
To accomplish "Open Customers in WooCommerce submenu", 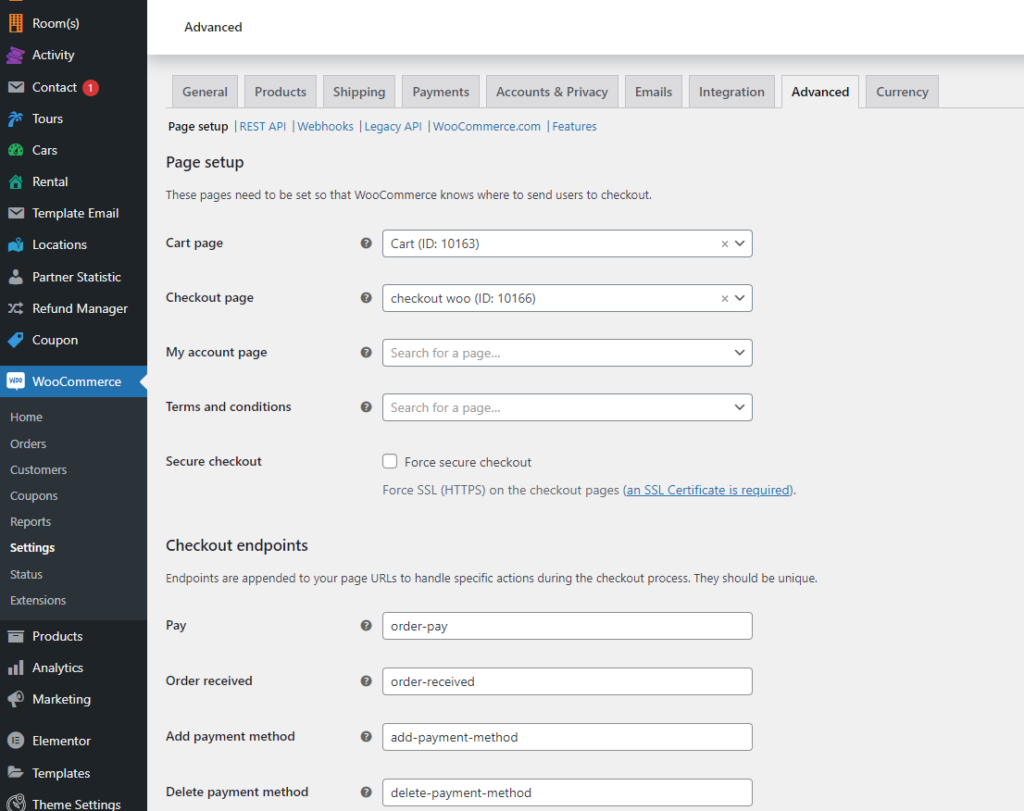I will [39, 470].
